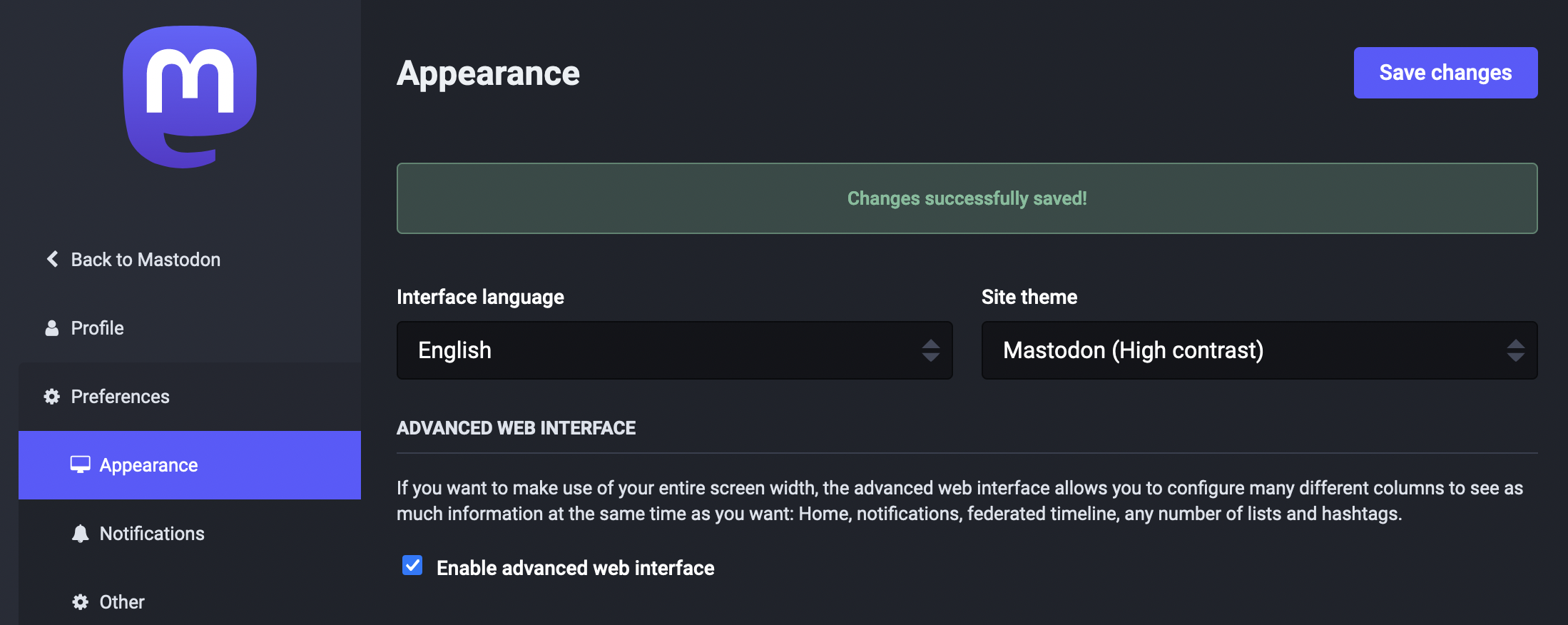Click the Mastodon logo
Image resolution: width=1568 pixels, height=625 pixels.
[190, 97]
